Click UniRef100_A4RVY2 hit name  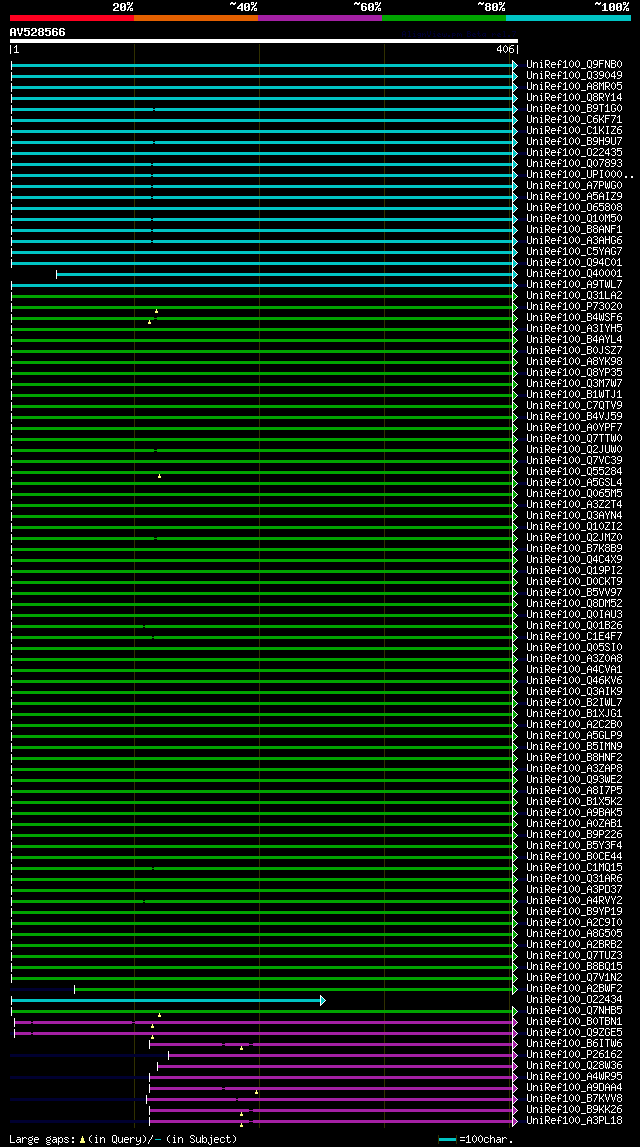[574, 900]
